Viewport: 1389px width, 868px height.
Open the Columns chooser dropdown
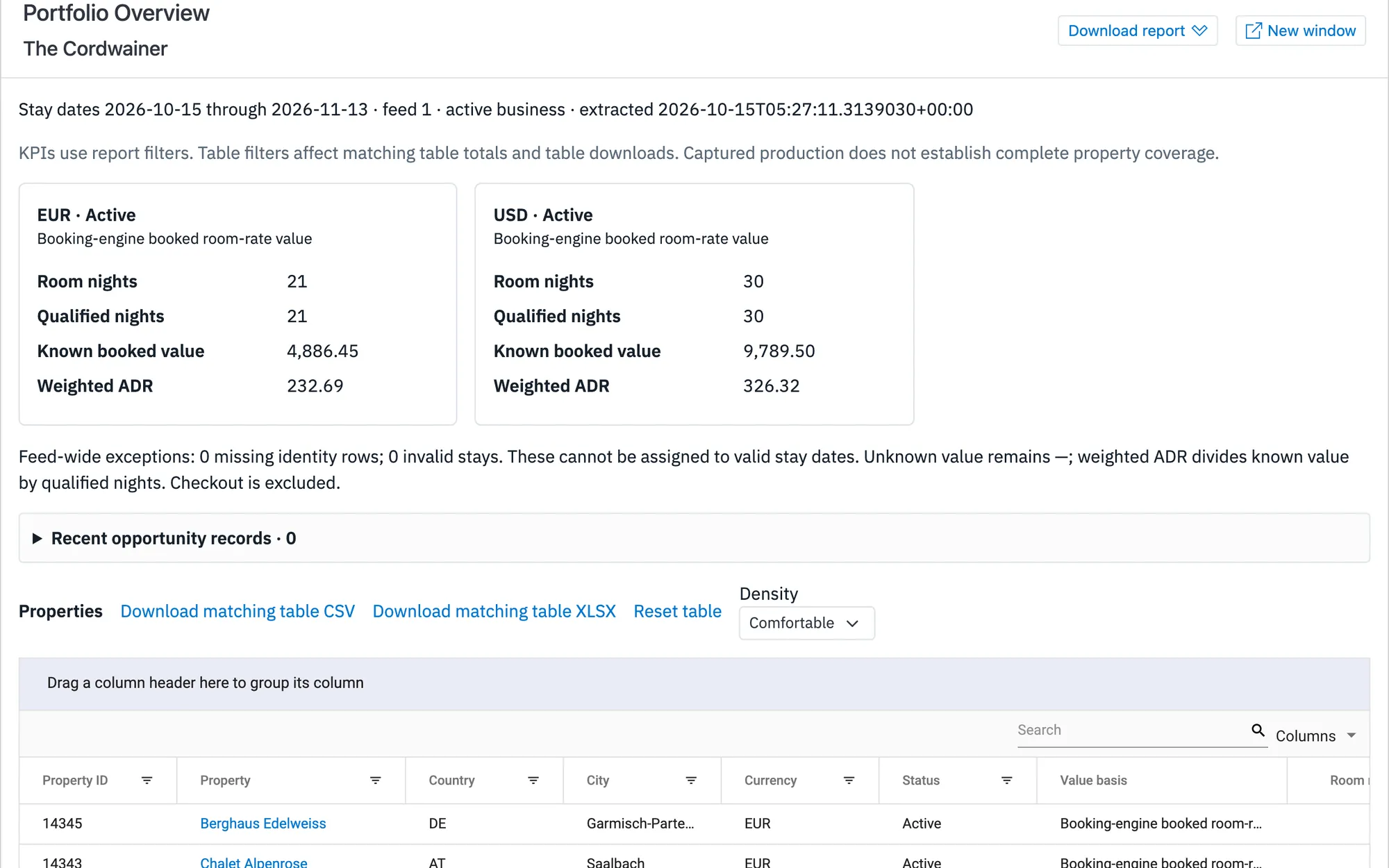coord(1316,735)
